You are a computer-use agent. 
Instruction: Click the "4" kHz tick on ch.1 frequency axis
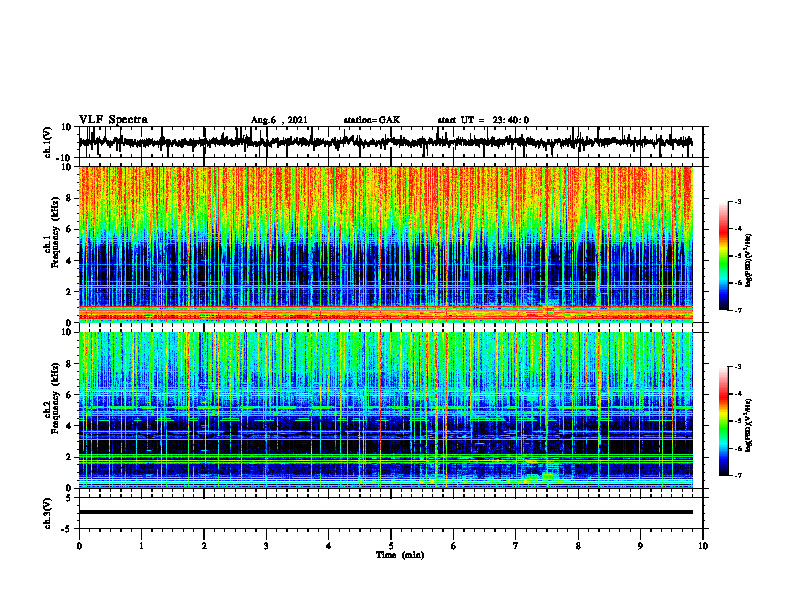pos(70,261)
